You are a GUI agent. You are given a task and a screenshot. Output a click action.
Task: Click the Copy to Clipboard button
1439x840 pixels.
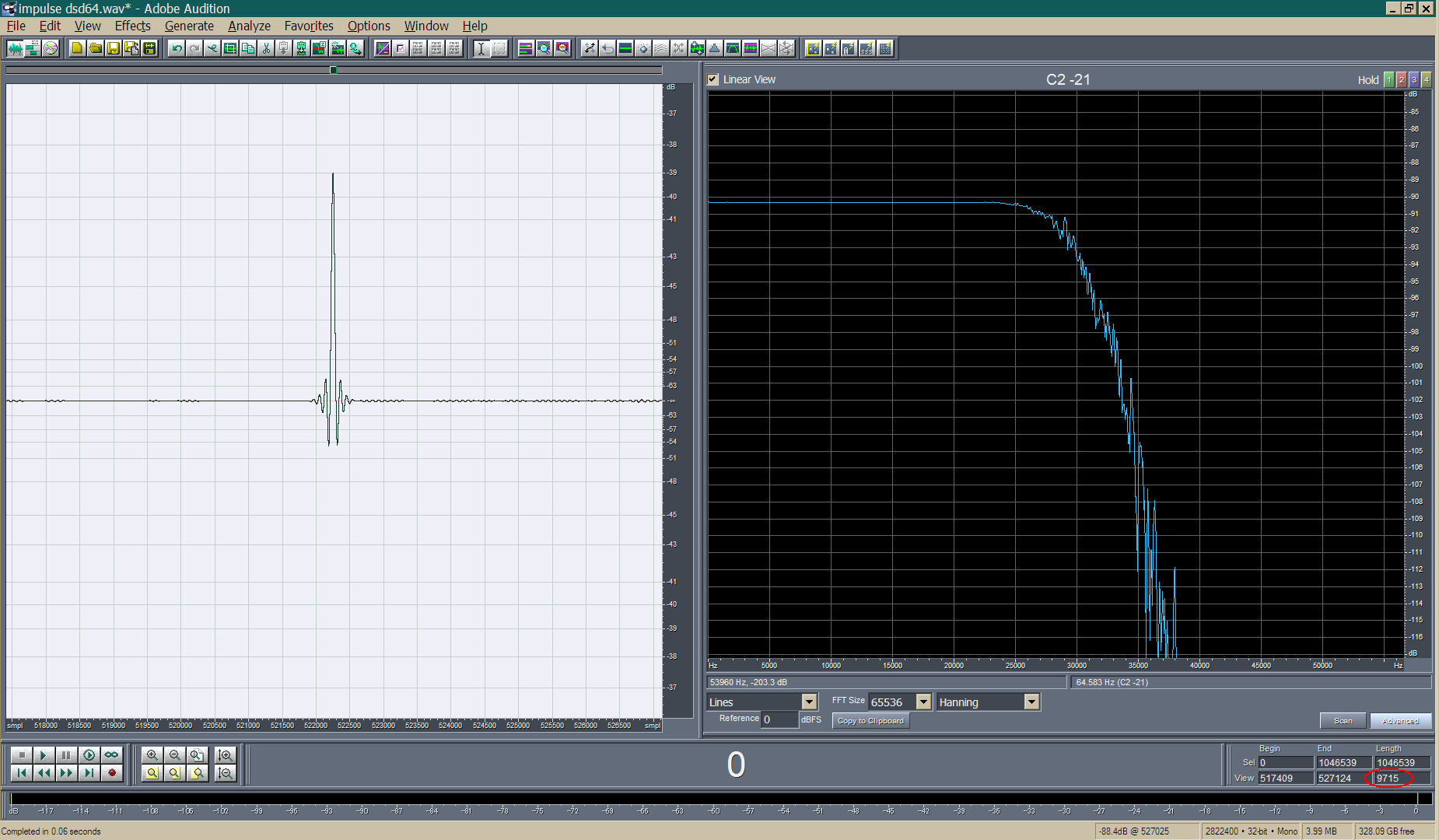tap(870, 721)
